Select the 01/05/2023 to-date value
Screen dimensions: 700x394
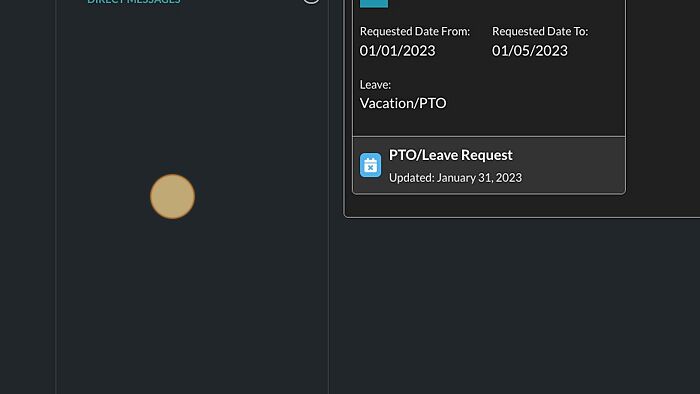coord(529,50)
